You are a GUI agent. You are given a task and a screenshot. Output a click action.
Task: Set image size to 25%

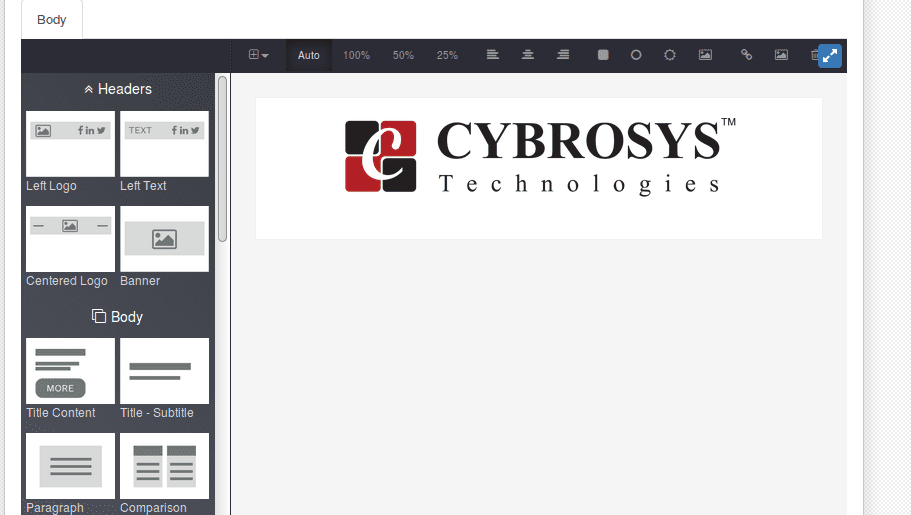[x=447, y=55]
